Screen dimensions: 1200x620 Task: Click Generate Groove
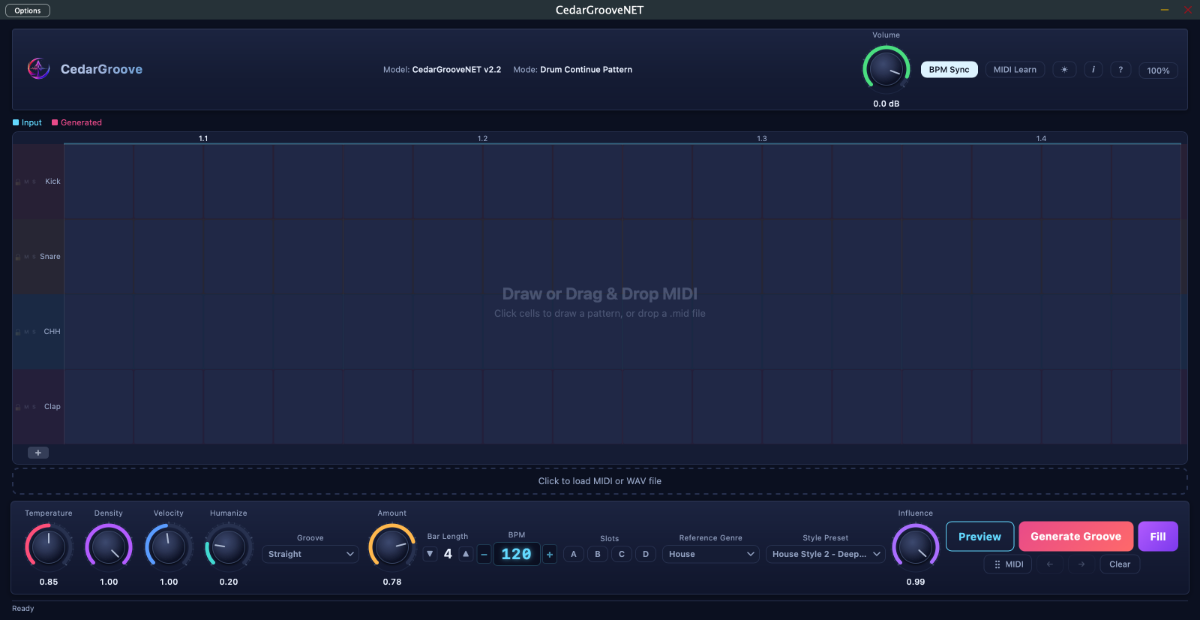(1076, 537)
